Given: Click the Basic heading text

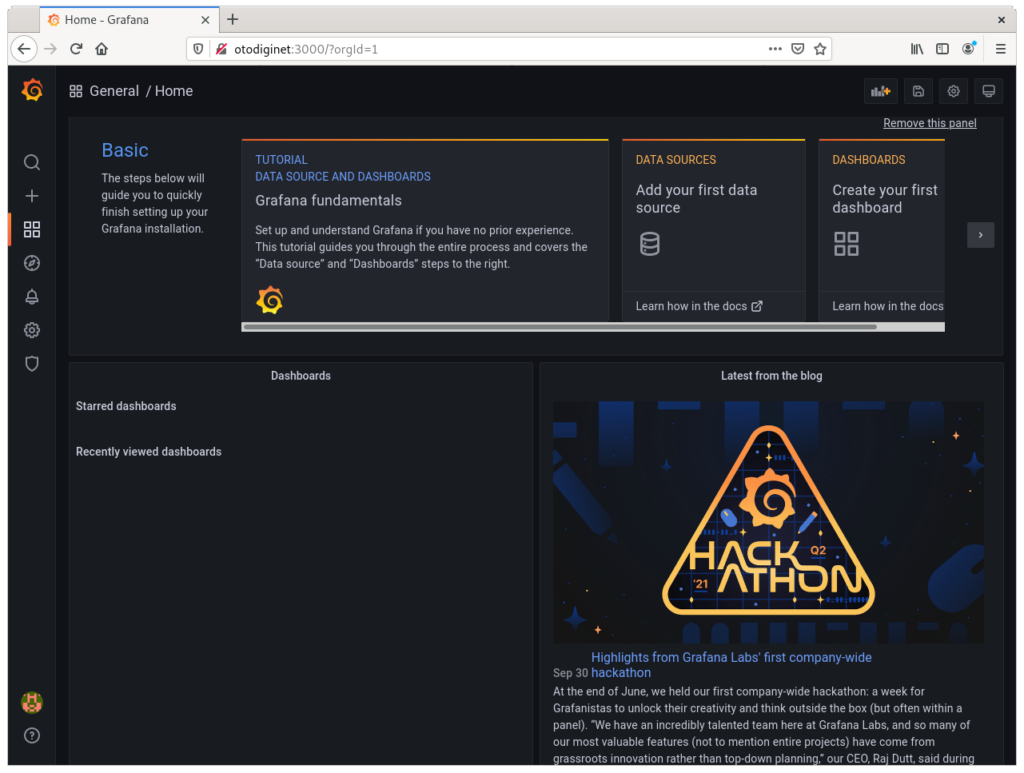Looking at the screenshot, I should pyautogui.click(x=125, y=150).
